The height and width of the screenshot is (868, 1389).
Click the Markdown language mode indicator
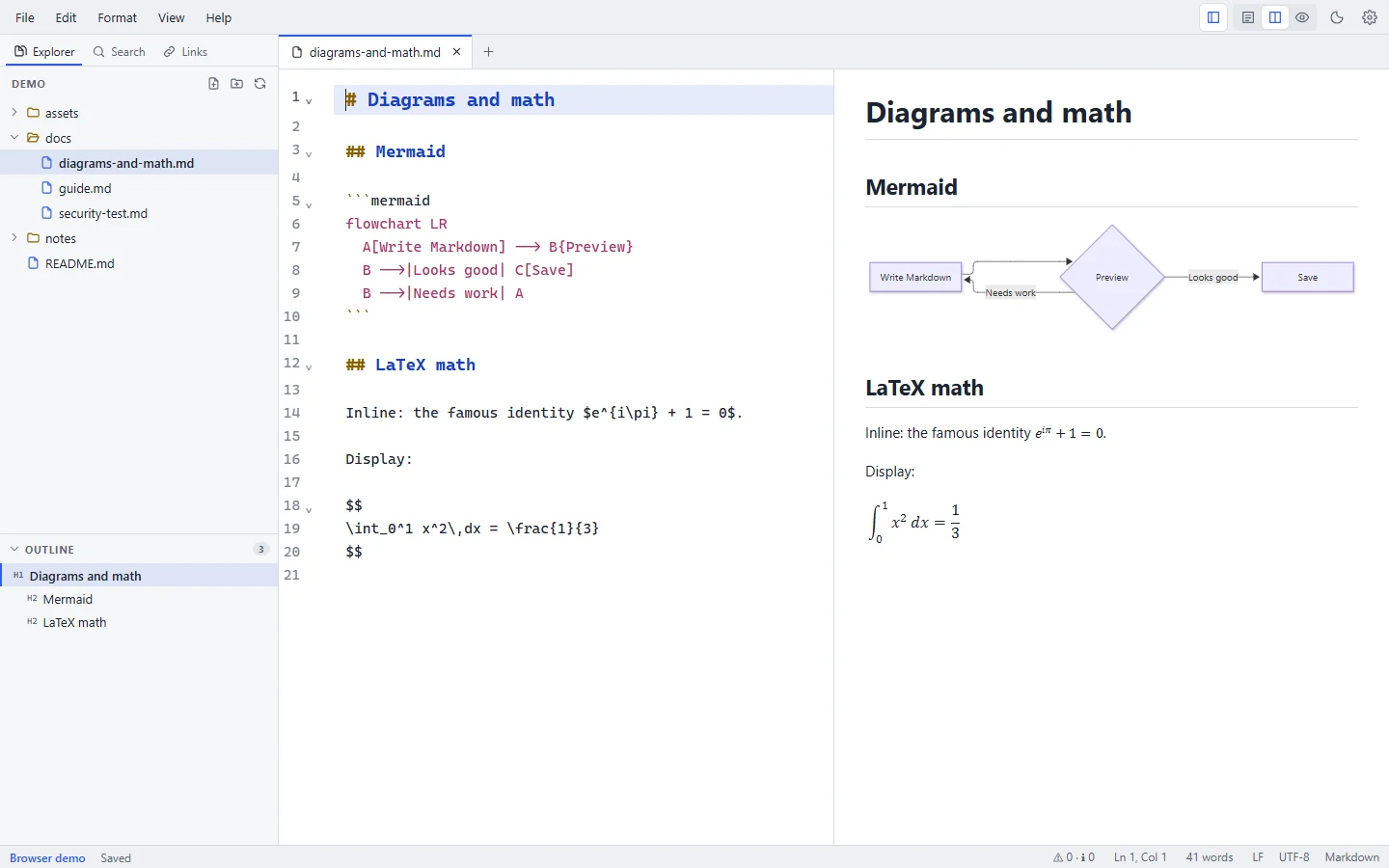1351,857
